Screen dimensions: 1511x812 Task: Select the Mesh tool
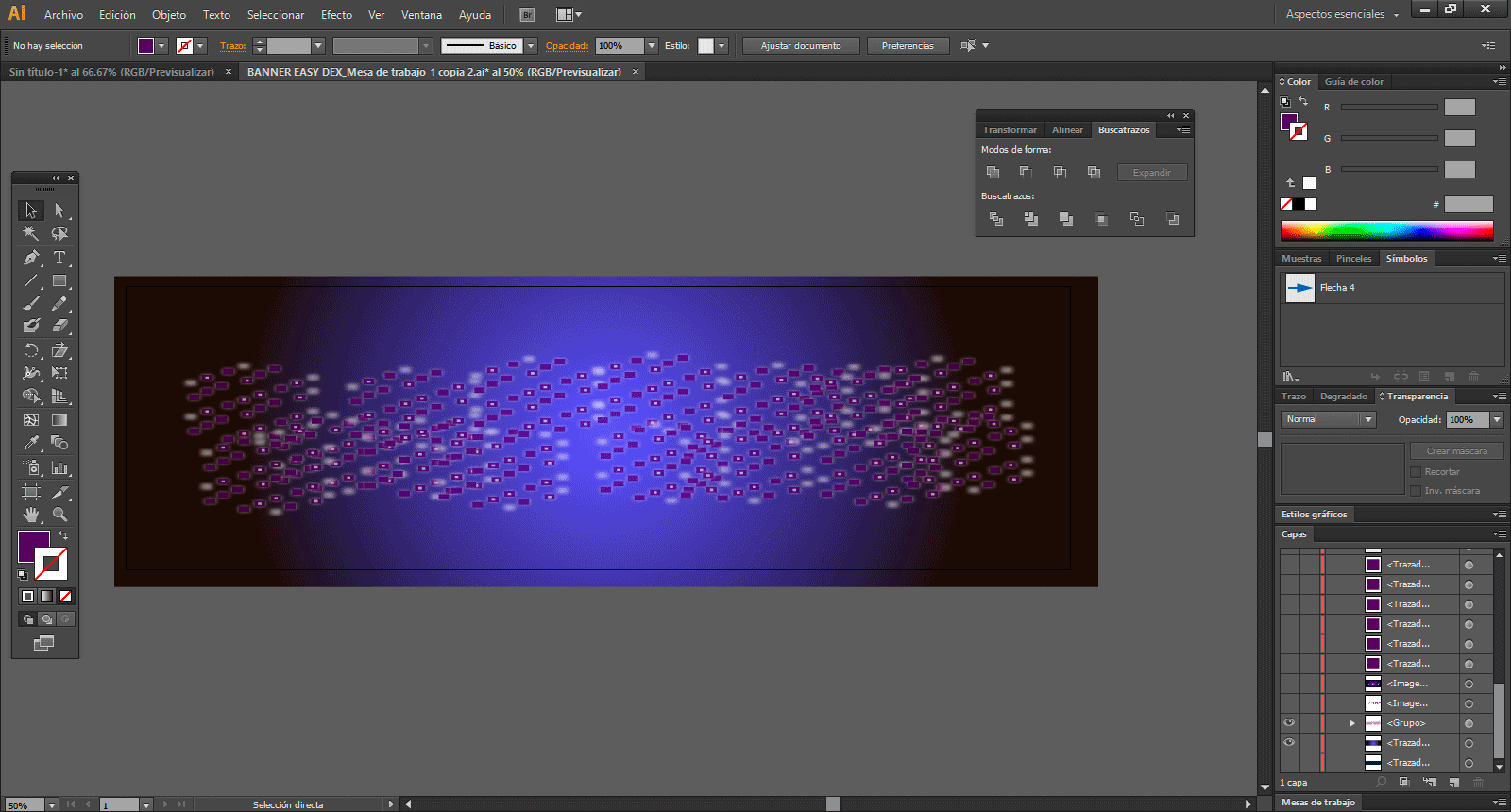(31, 420)
